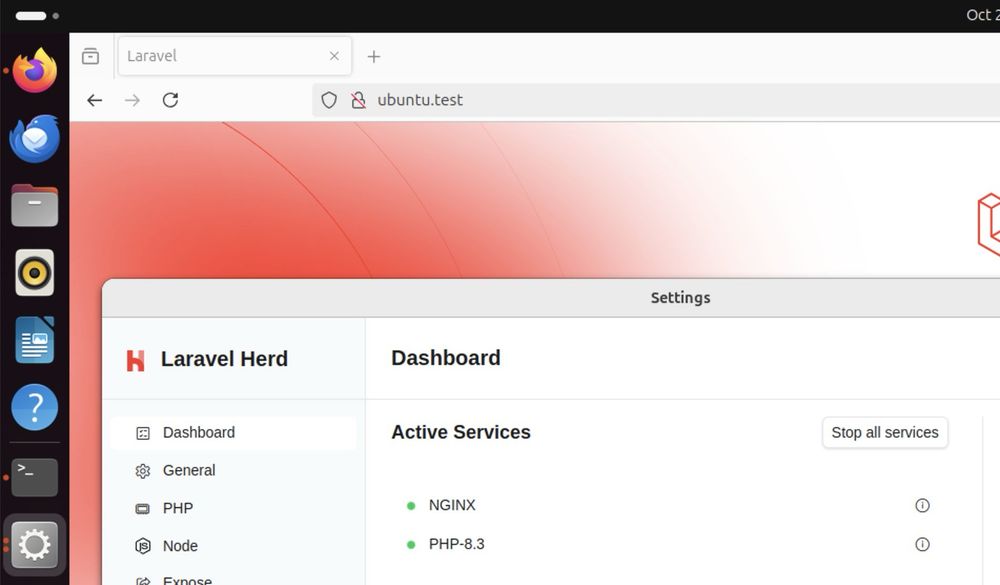Screen dimensions: 1000x585
Task: Reload the ubuntu.test page
Action: pyautogui.click(x=170, y=100)
